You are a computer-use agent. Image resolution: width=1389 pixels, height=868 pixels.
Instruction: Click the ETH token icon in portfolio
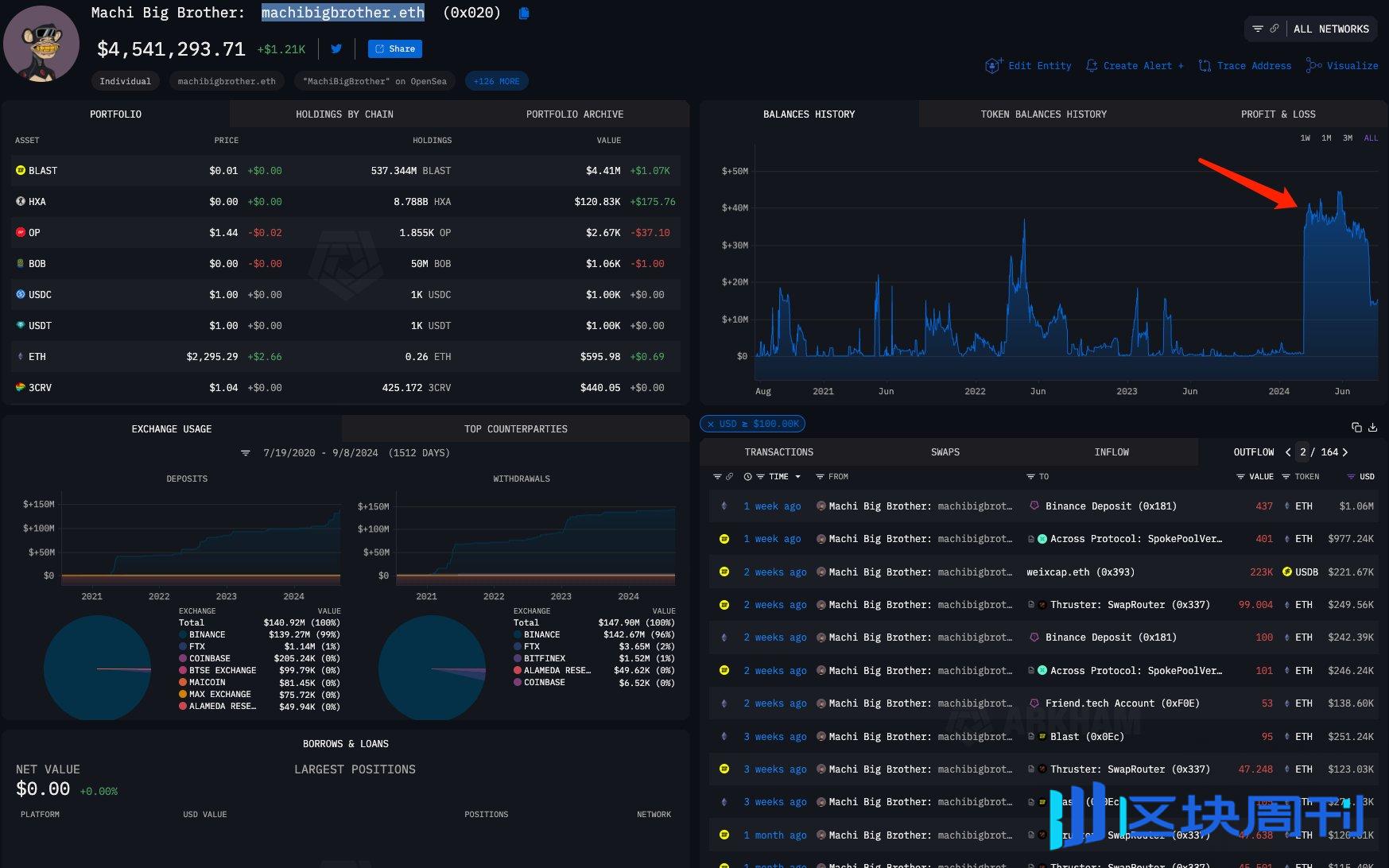coord(21,356)
